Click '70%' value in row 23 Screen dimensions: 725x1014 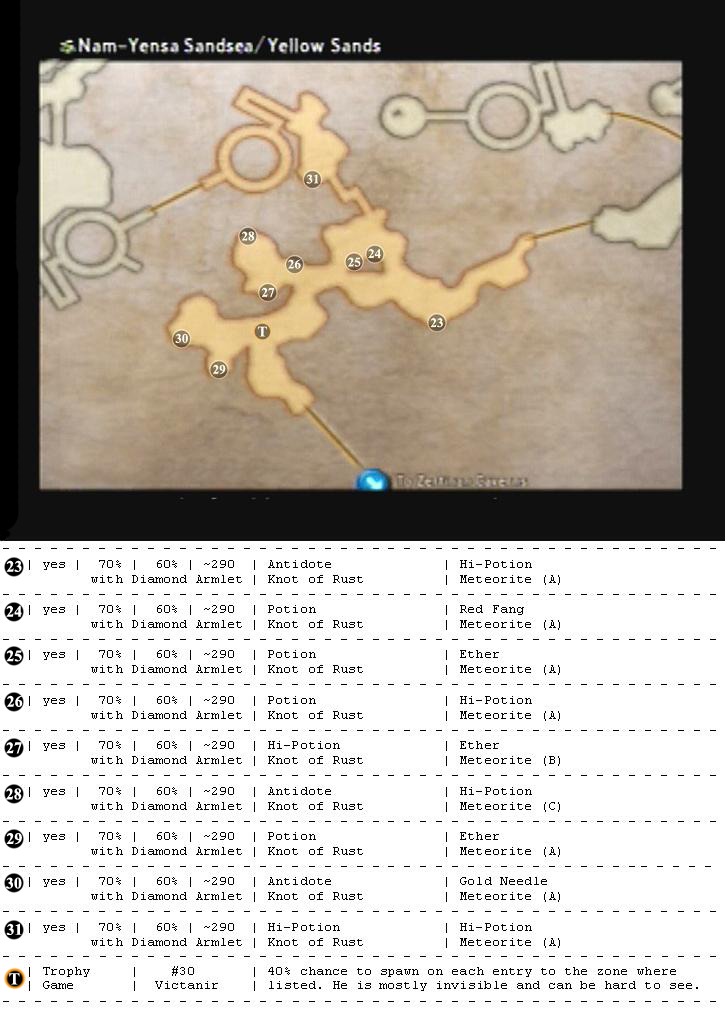point(110,564)
